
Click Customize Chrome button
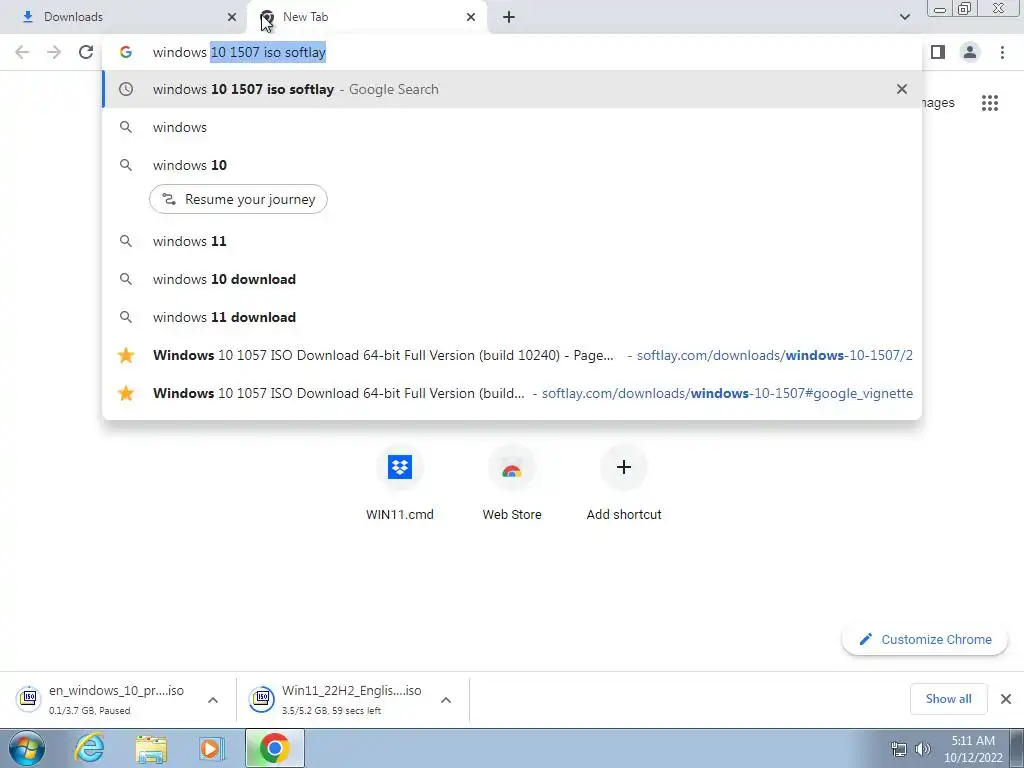[925, 639]
